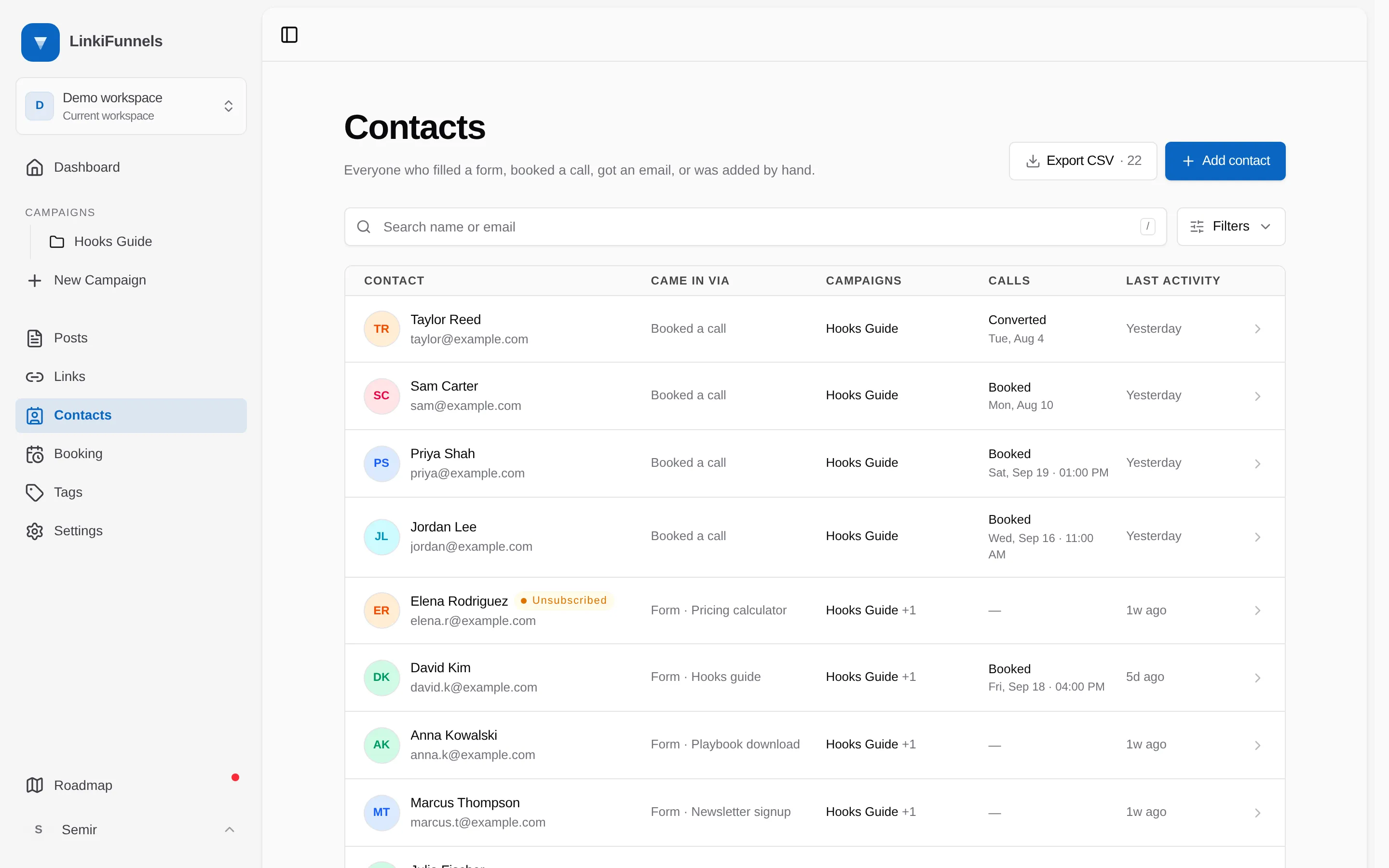Click the Posts document icon
The image size is (1389, 868).
pos(34,338)
